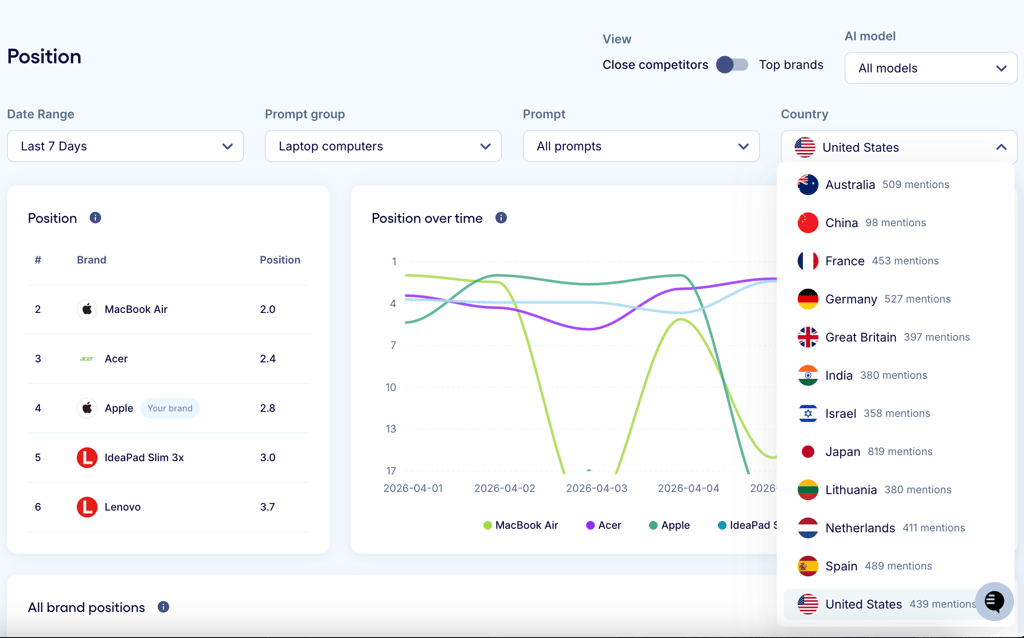The width and height of the screenshot is (1024, 638).
Task: Toggle Acer purple legend dot
Action: click(x=590, y=526)
